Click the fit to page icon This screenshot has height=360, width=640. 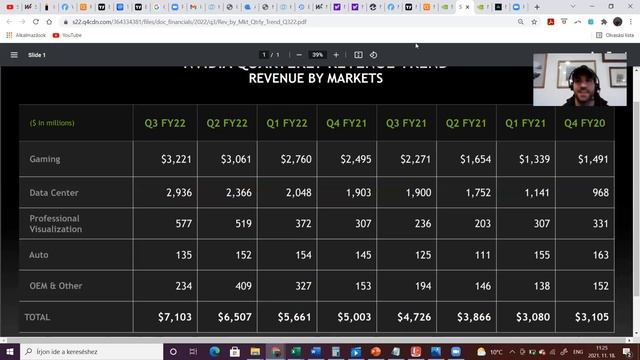358,55
